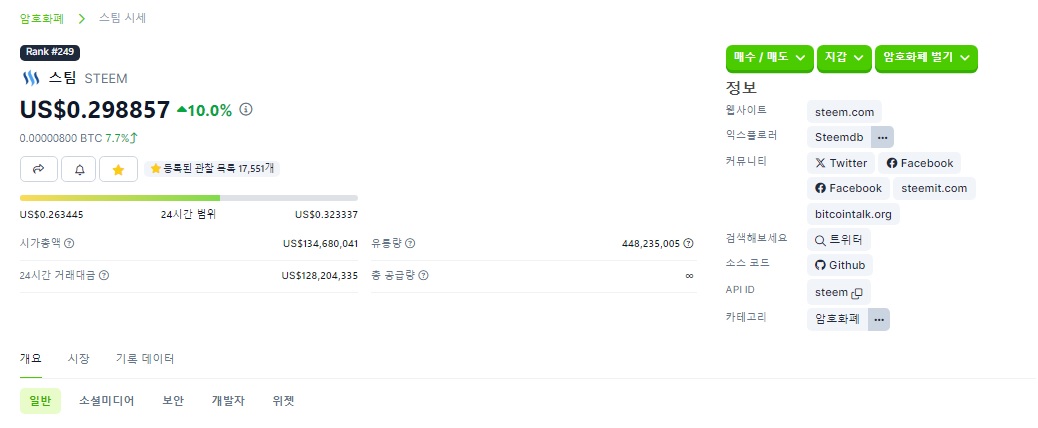Click the US$128,204,335 volume value
Screen dimensions: 1038x428
coord(320,275)
